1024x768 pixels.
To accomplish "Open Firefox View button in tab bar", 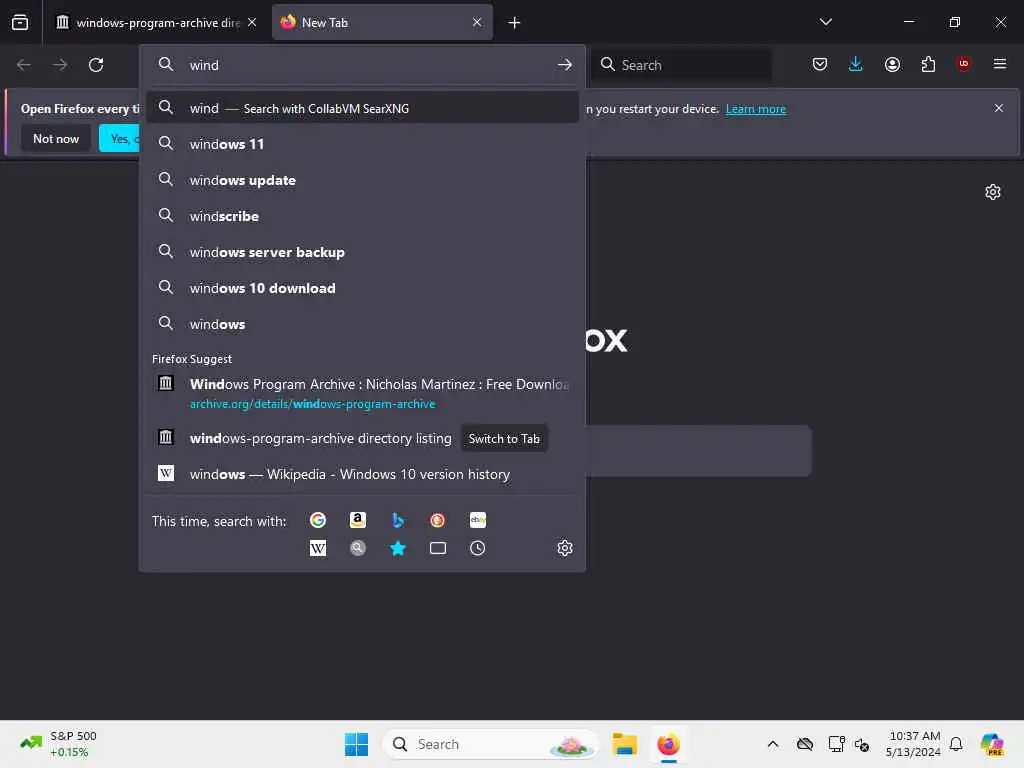I will (20, 22).
